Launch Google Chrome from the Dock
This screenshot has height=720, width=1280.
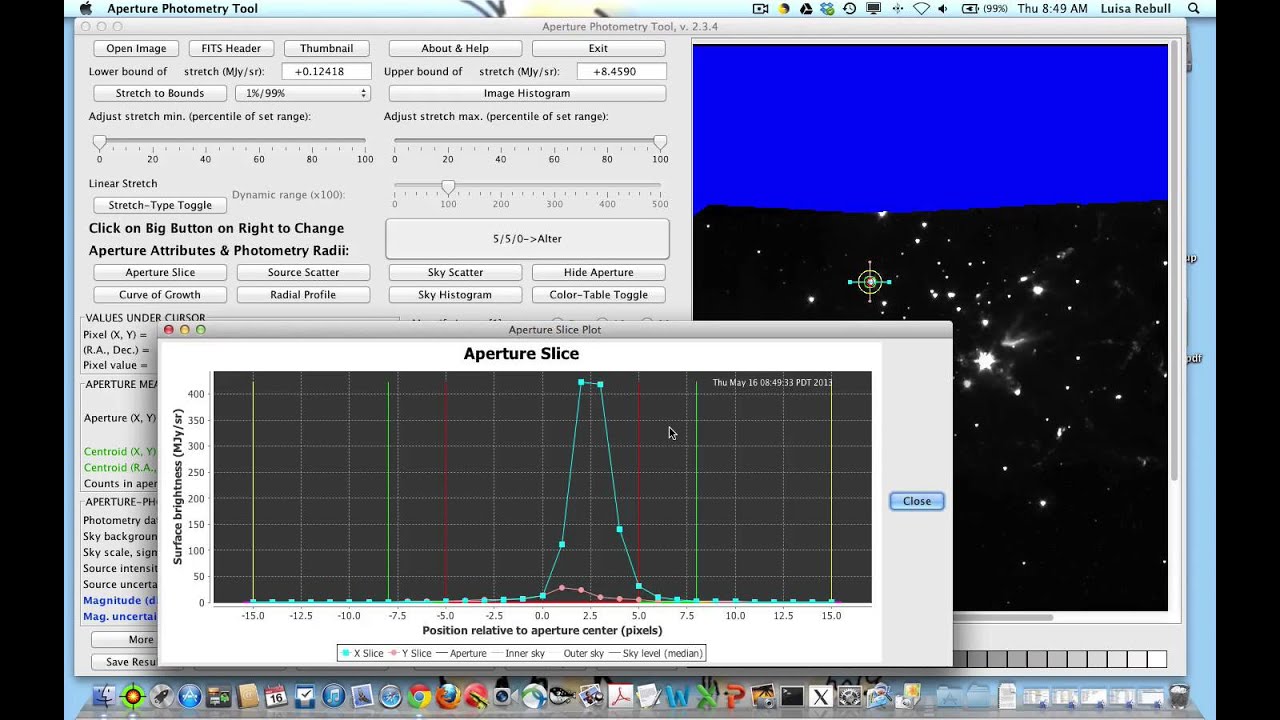(419, 696)
